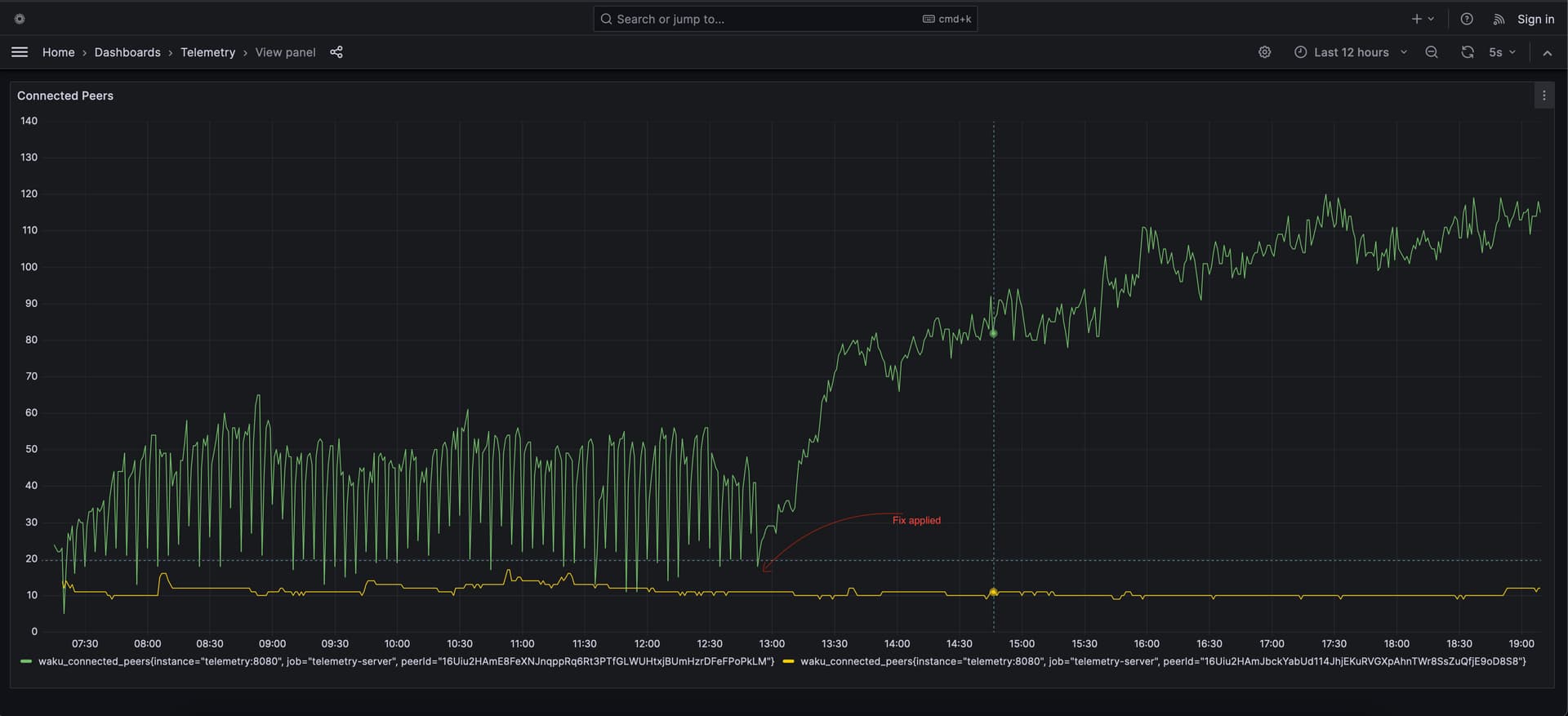Click the share dashboard icon
This screenshot has width=1568, height=716.
pyautogui.click(x=336, y=52)
